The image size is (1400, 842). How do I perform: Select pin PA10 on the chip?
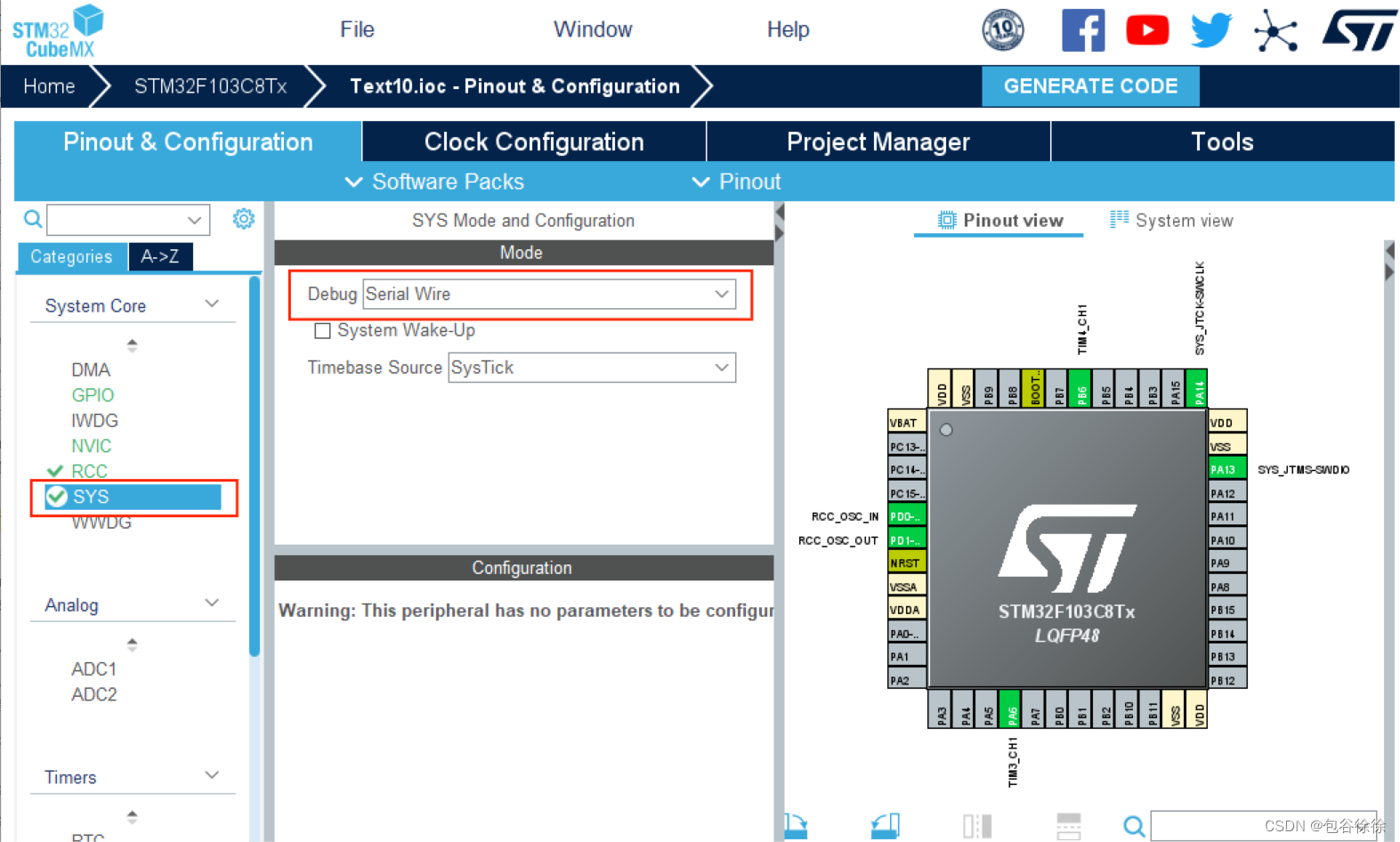(x=1227, y=539)
